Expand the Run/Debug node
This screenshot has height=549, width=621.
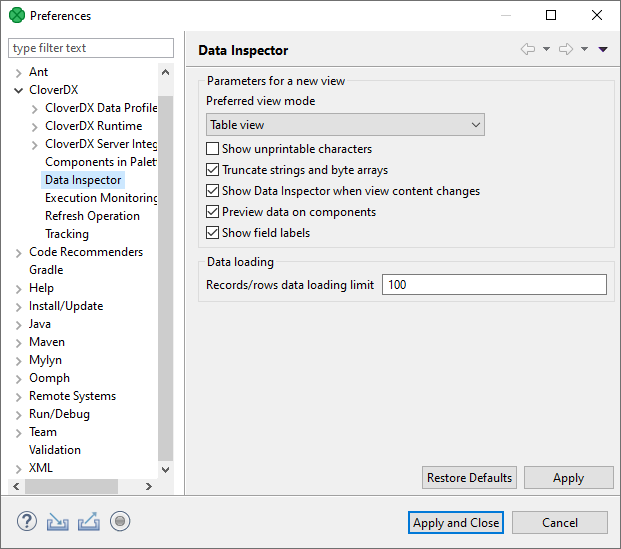click(x=19, y=415)
